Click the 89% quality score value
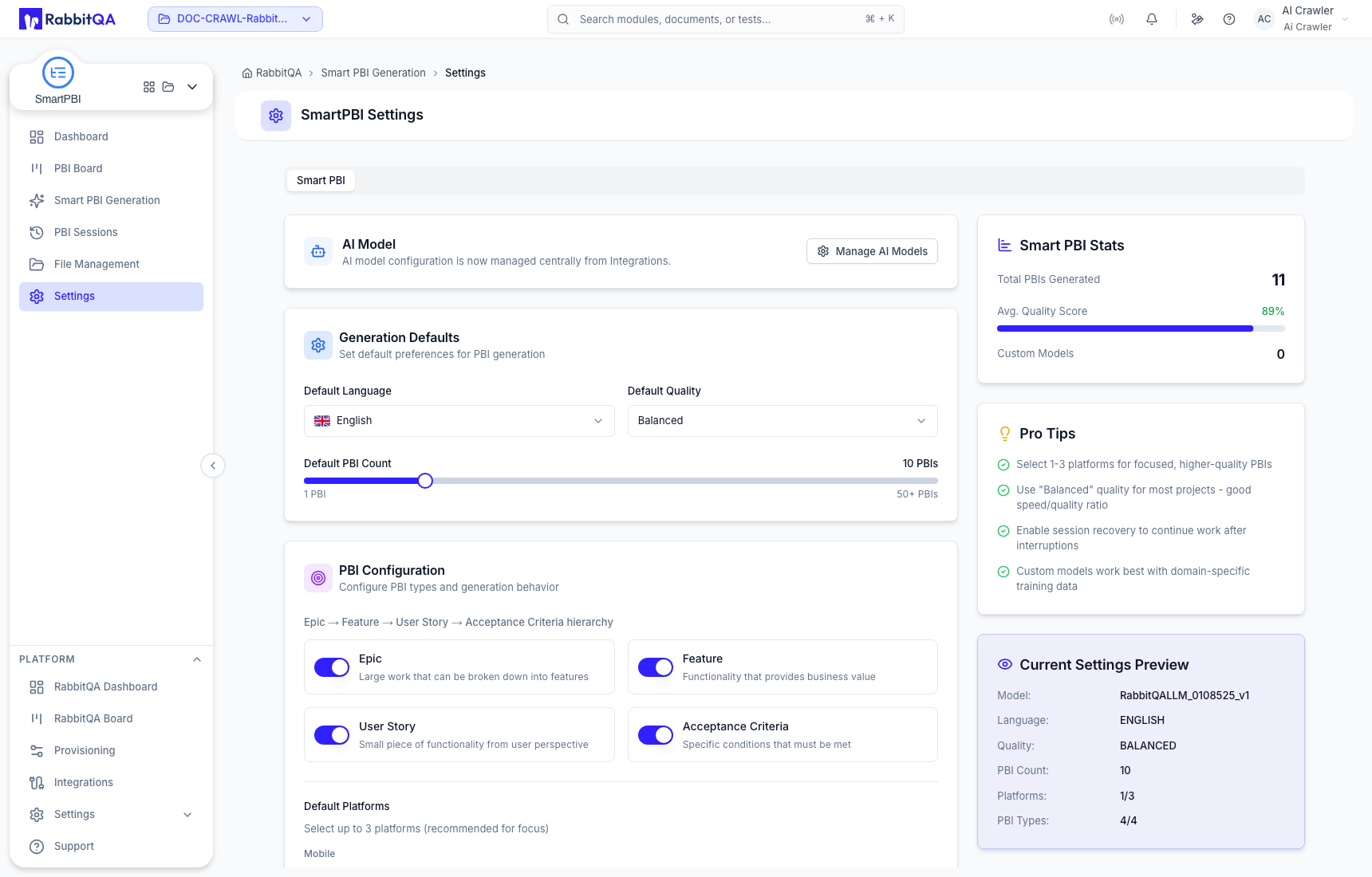The width and height of the screenshot is (1372, 877). [x=1273, y=312]
